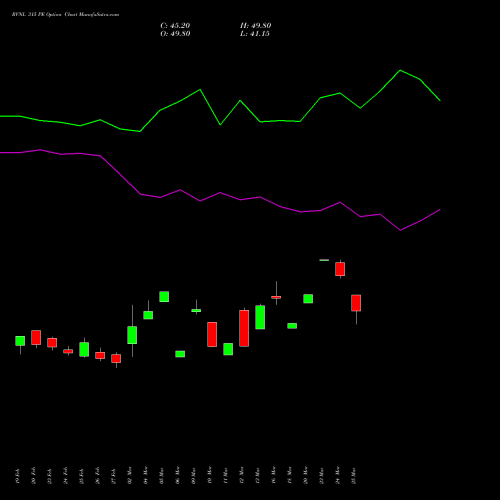Screen dimensions: 500x500
Task: Select the high value 'H: 49.80'
Action: click(x=256, y=26)
